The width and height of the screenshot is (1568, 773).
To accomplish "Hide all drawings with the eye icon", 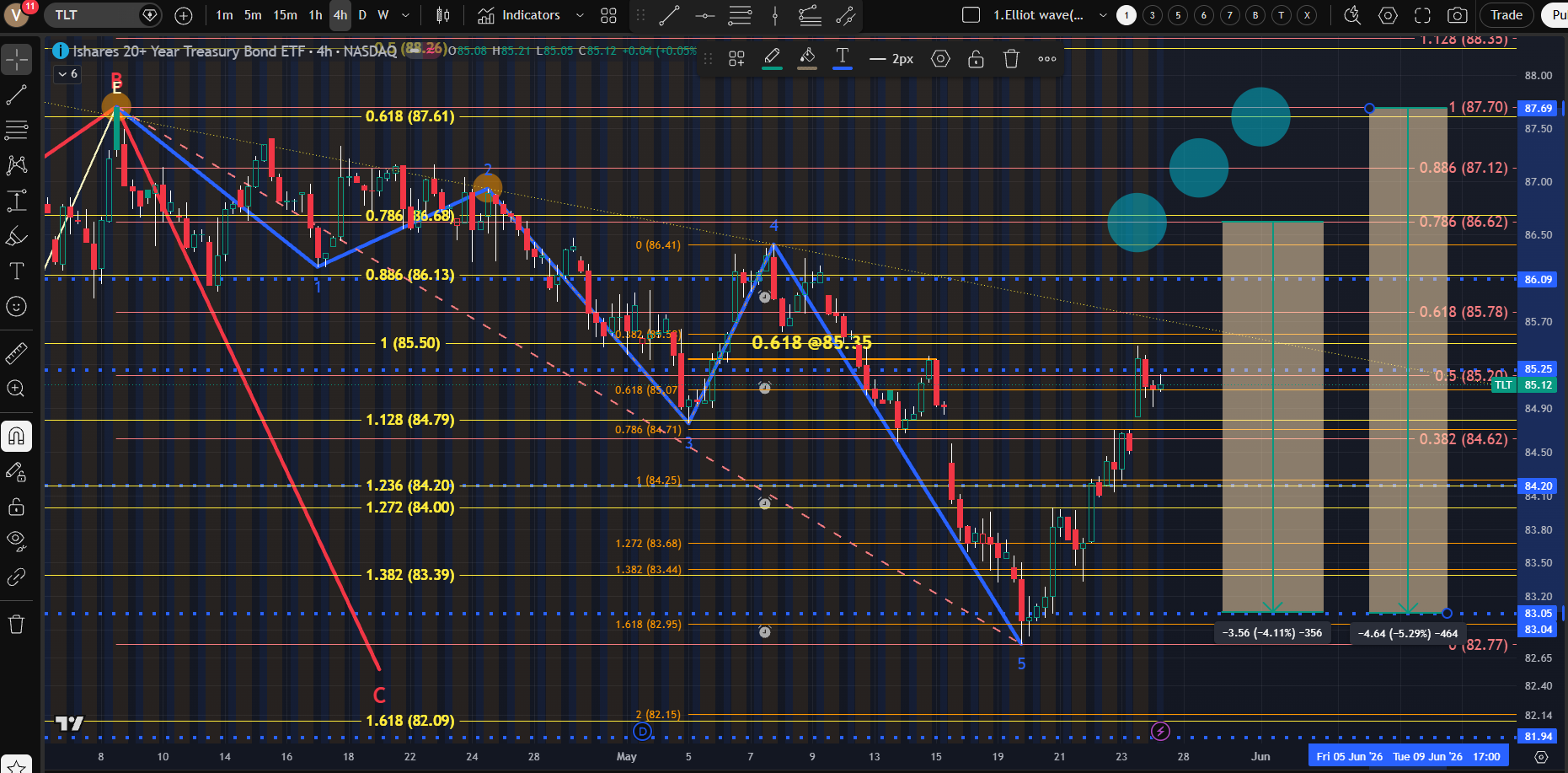I will 17,541.
